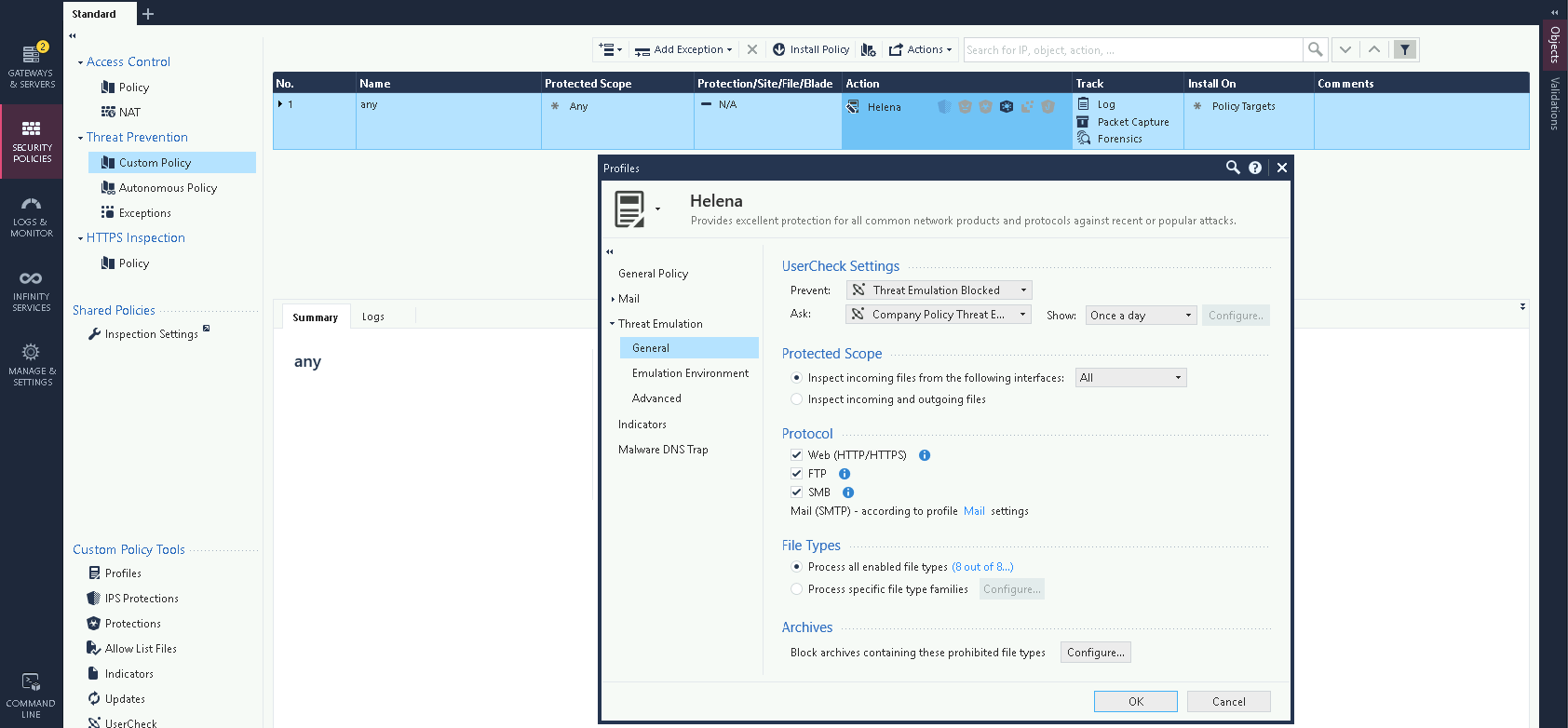This screenshot has width=1568, height=728.
Task: Click help icon in Profiles dialog
Action: point(1255,168)
